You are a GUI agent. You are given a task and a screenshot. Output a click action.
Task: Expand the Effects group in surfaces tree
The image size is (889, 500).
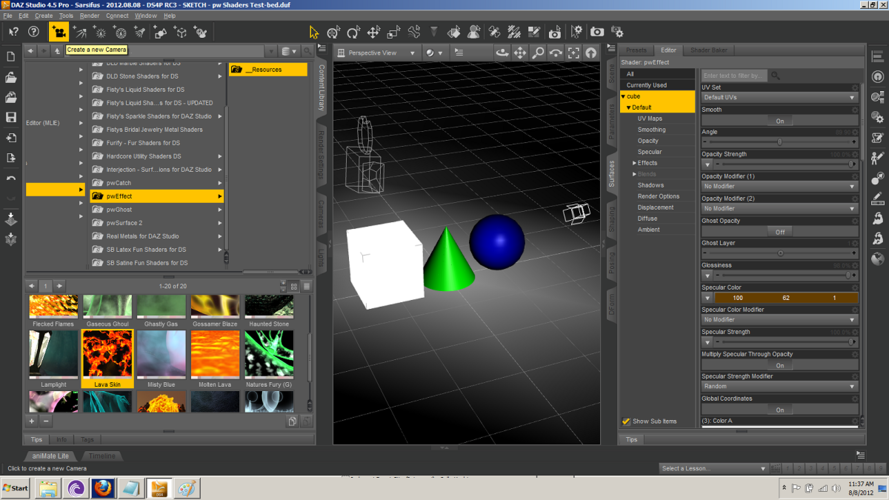coord(634,163)
